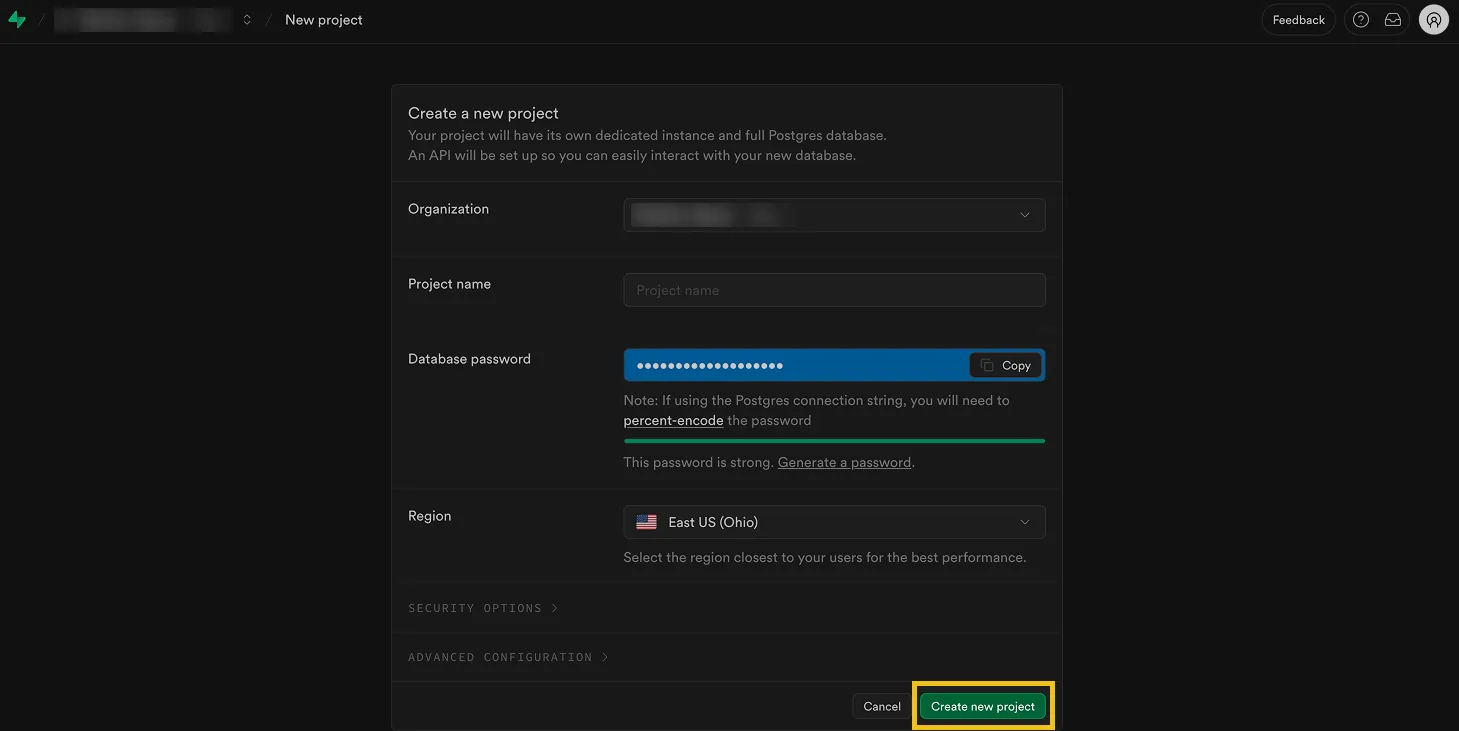Viewport: 1459px width, 731px height.
Task: Toggle the organization switcher arrows in breadcrumb
Action: point(247,20)
